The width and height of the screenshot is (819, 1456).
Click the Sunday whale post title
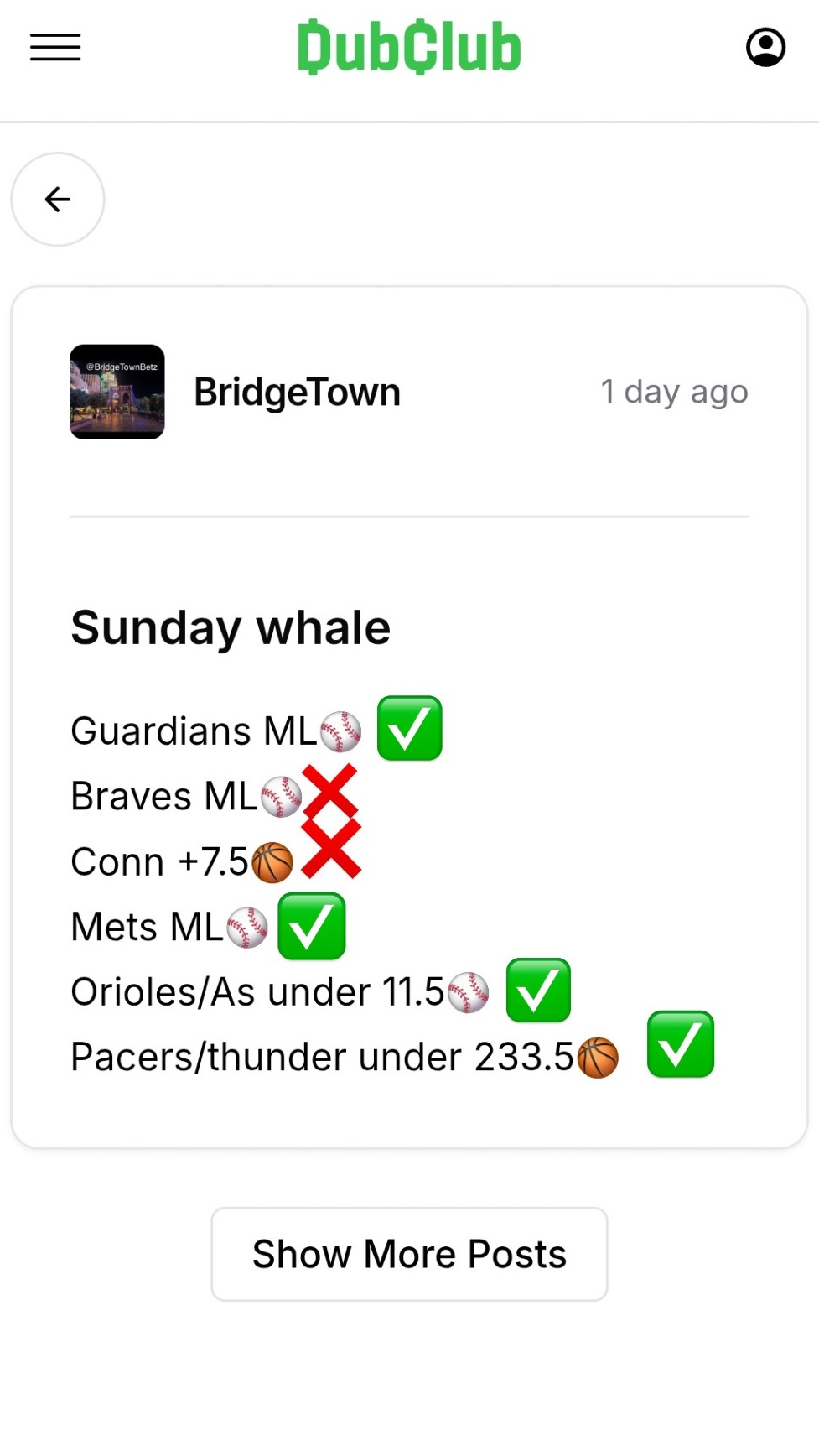231,628
